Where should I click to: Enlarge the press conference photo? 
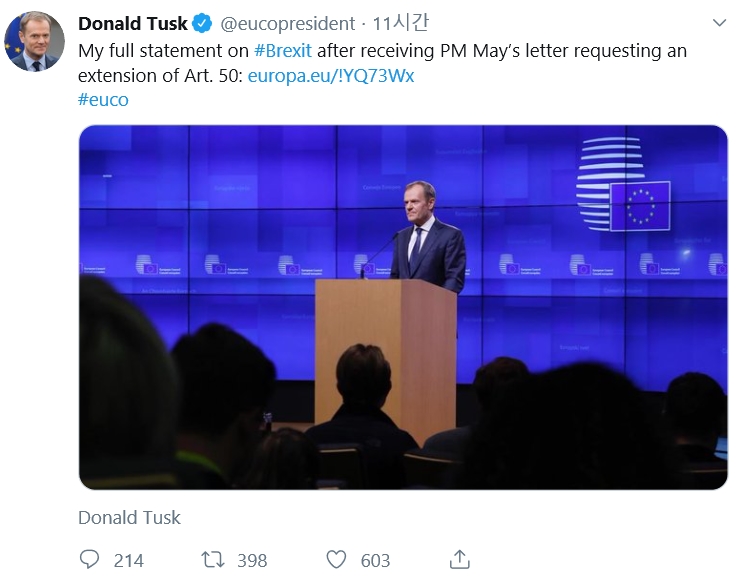(x=403, y=306)
